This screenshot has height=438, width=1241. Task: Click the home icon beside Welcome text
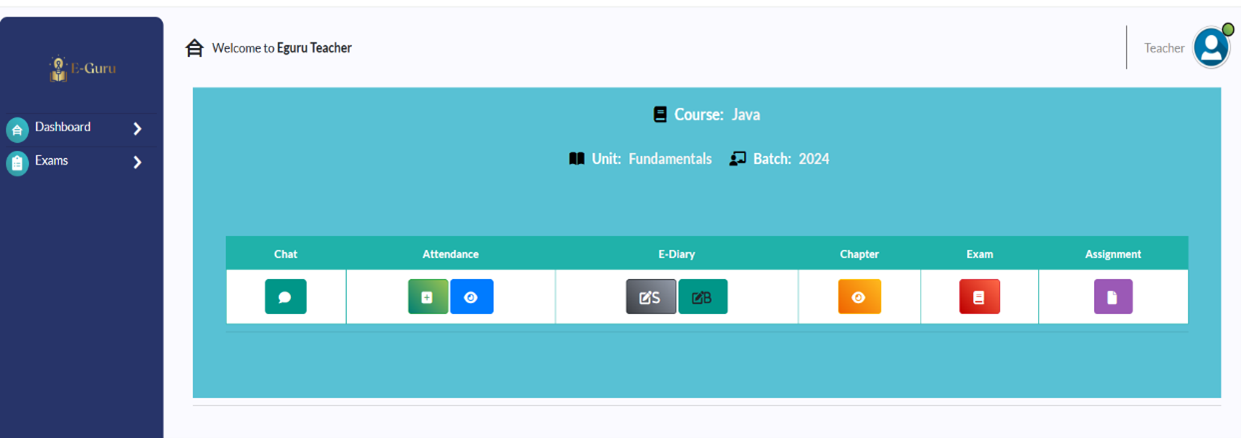point(195,48)
